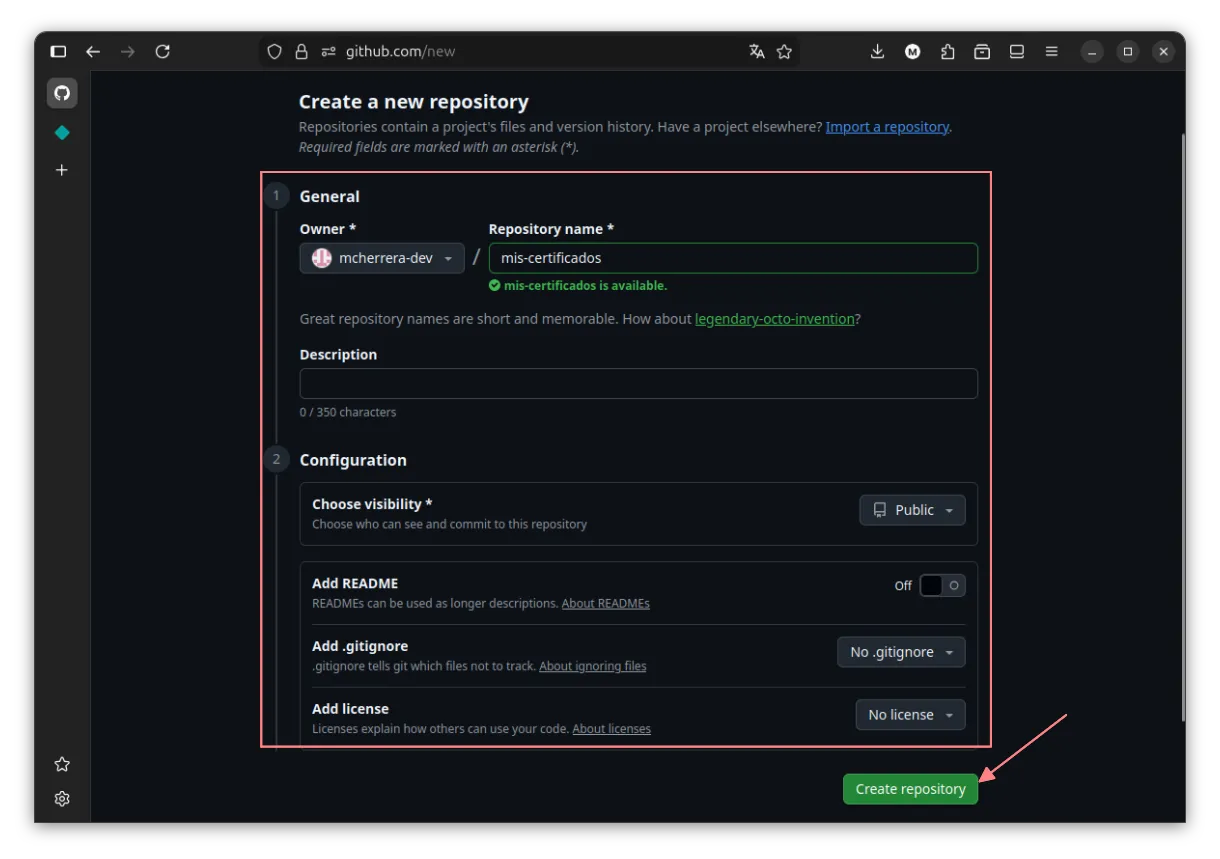Open the extensions puzzle icon
1220x859 pixels.
(947, 51)
